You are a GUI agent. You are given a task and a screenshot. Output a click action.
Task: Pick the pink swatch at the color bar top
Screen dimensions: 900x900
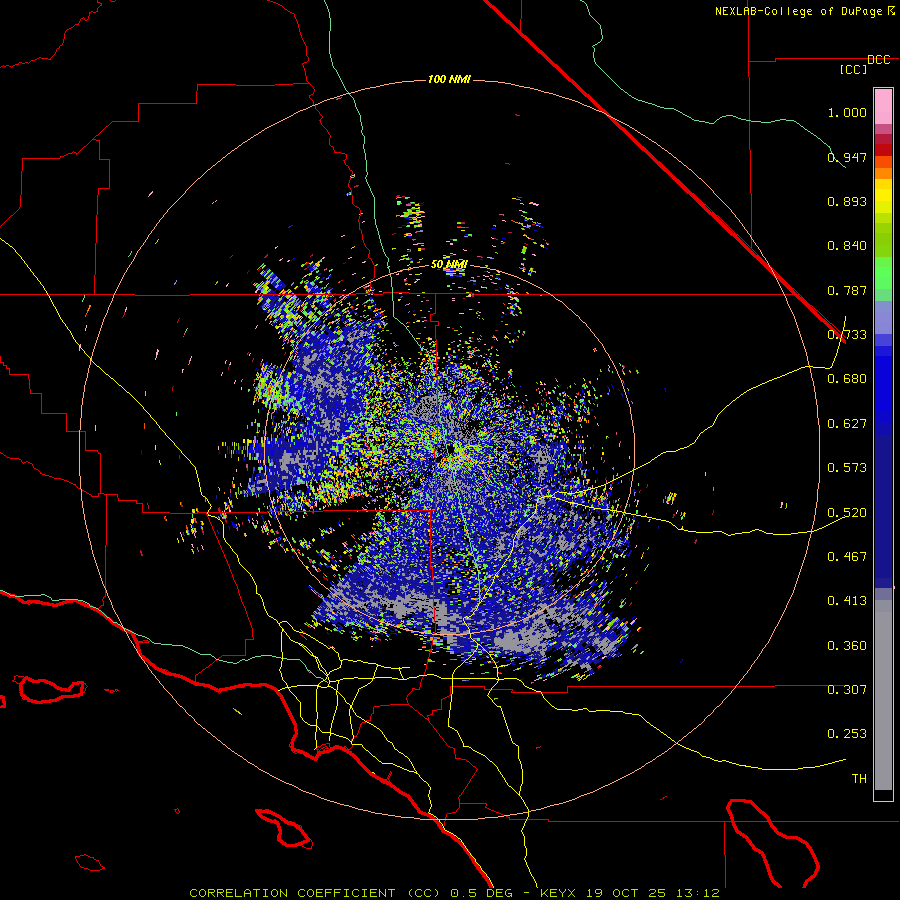[x=883, y=106]
